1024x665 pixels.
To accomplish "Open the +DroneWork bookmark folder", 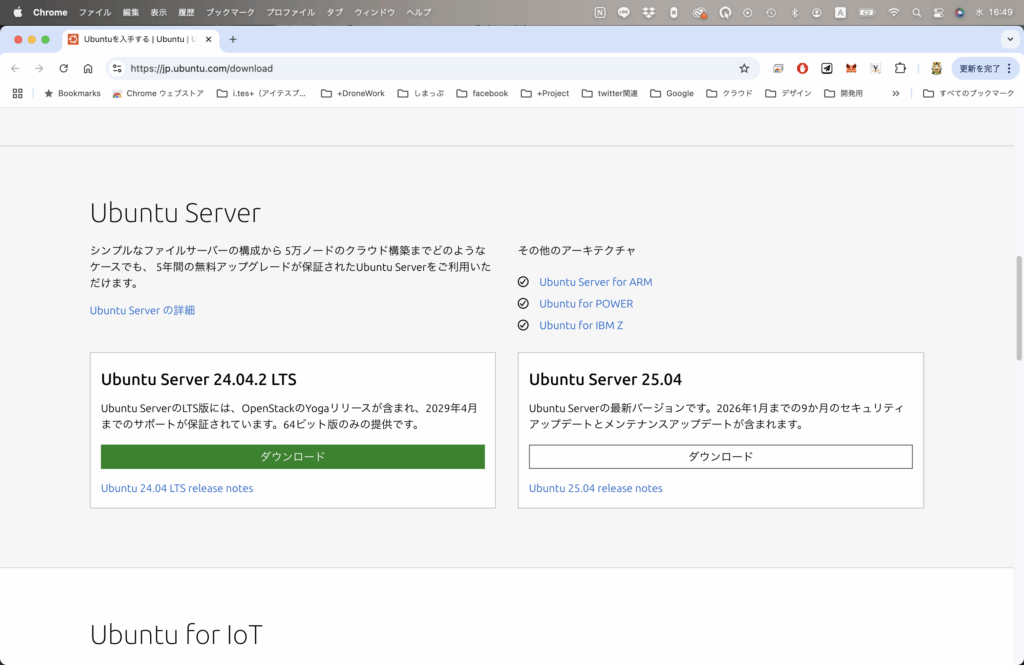I will tap(353, 93).
